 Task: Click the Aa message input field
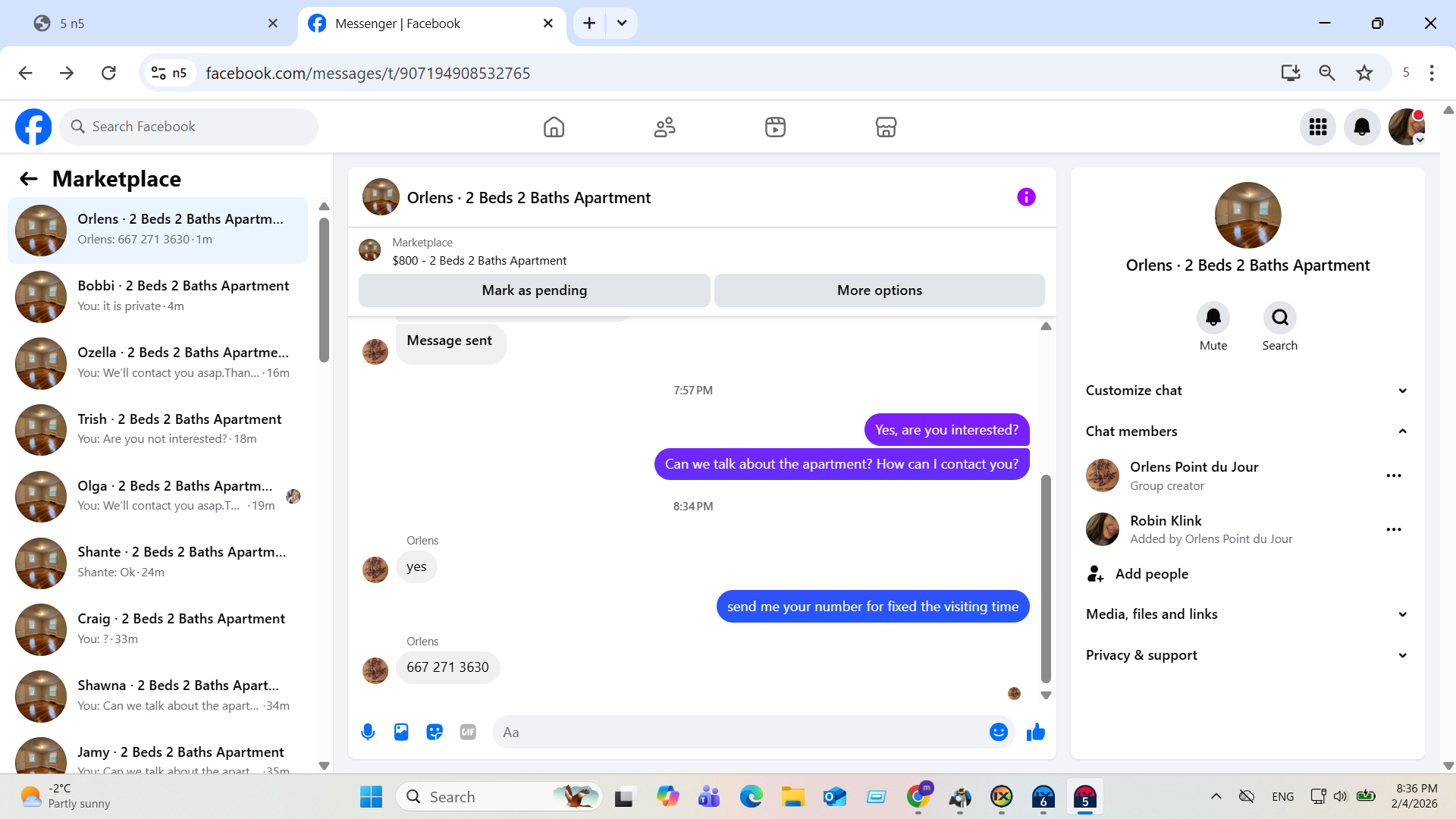[739, 732]
